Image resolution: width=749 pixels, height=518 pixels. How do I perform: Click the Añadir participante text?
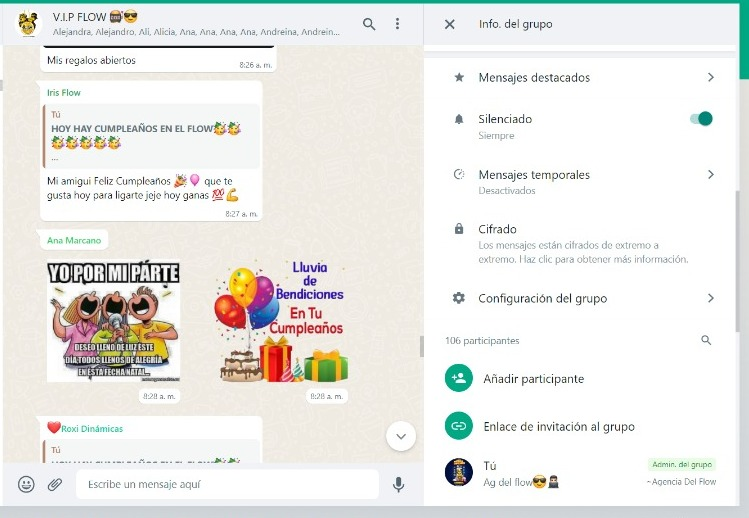(x=534, y=379)
